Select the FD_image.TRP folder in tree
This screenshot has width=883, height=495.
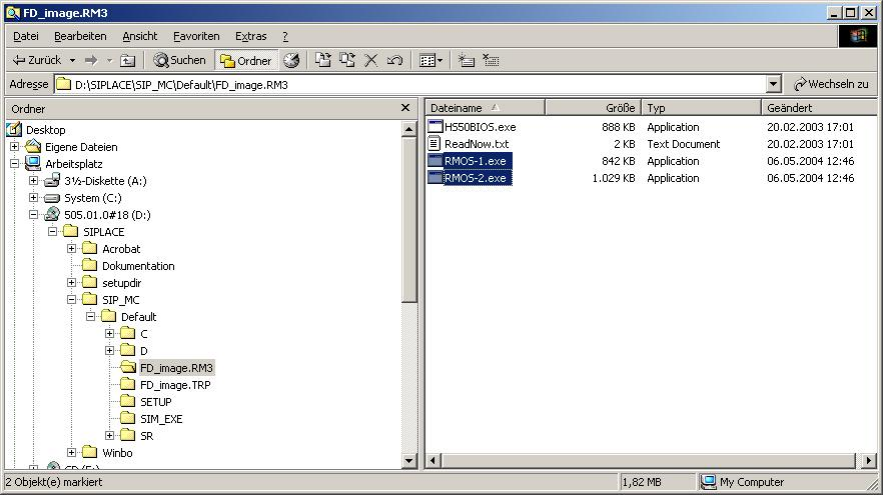tap(174, 385)
